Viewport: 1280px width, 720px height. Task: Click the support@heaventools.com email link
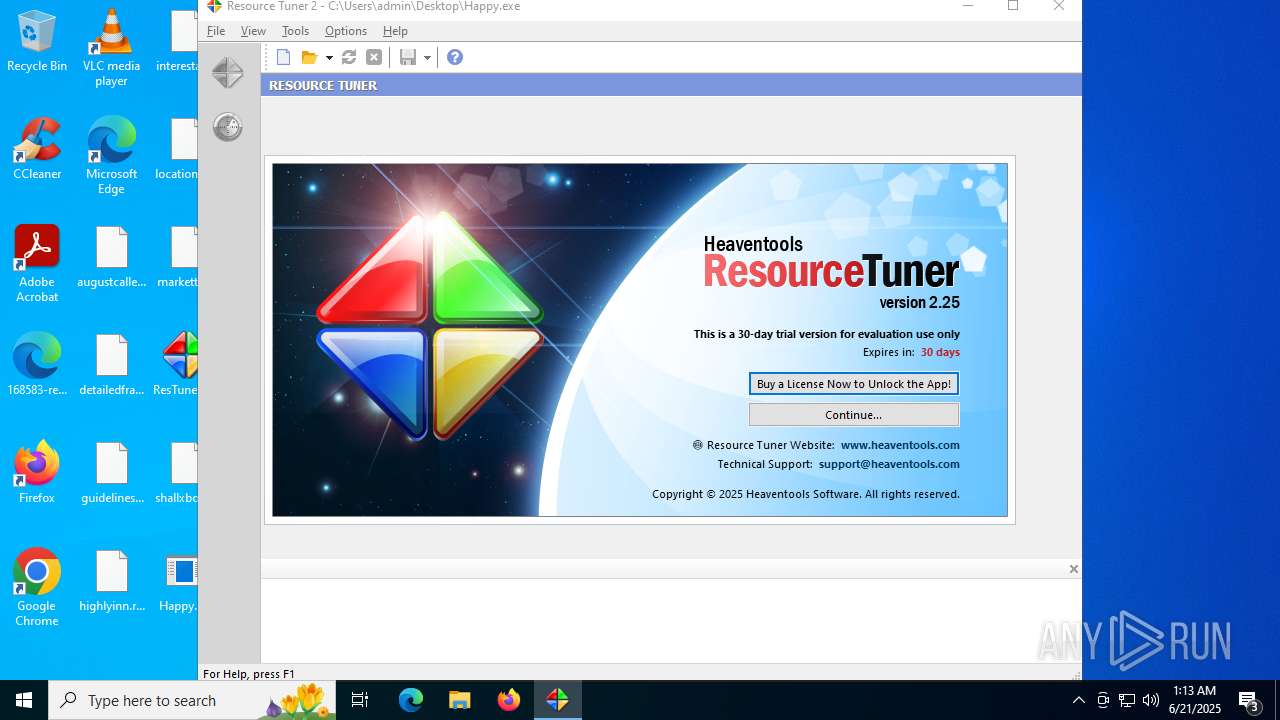tap(889, 464)
